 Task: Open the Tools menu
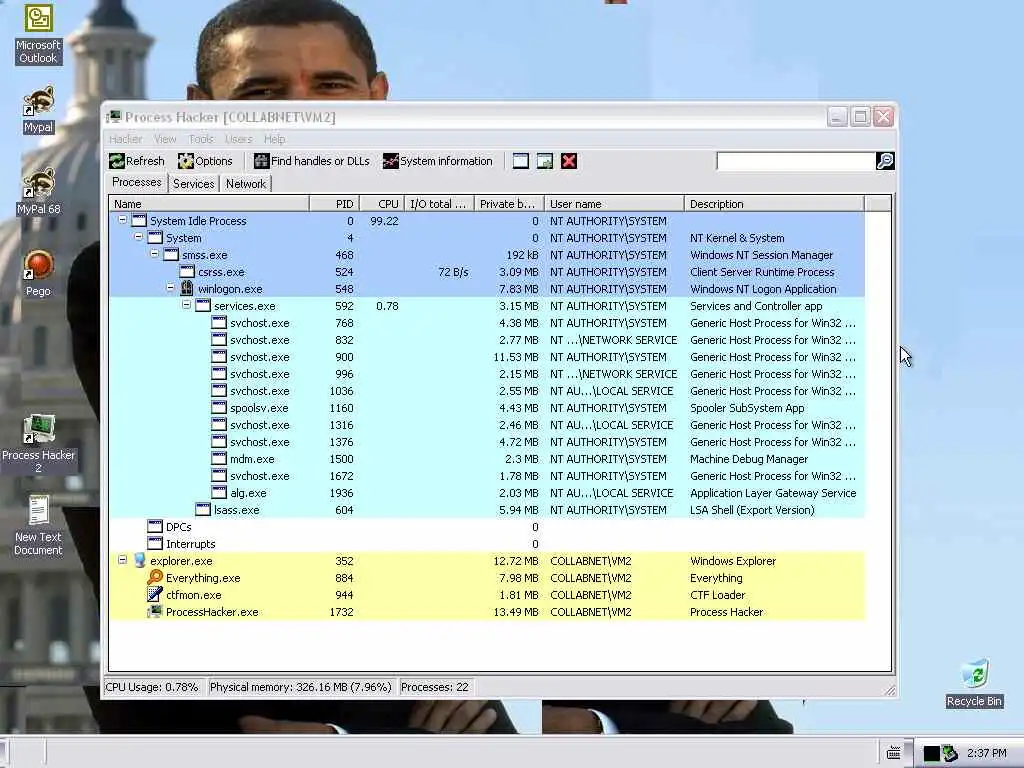coord(201,139)
